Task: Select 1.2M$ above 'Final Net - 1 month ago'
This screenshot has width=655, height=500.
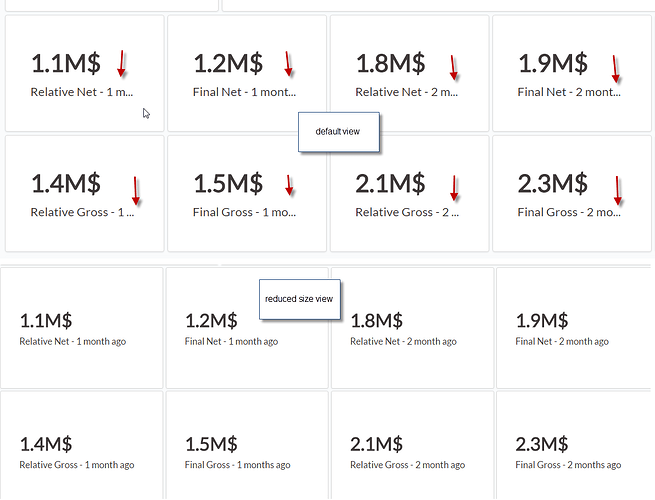Action: [211, 321]
